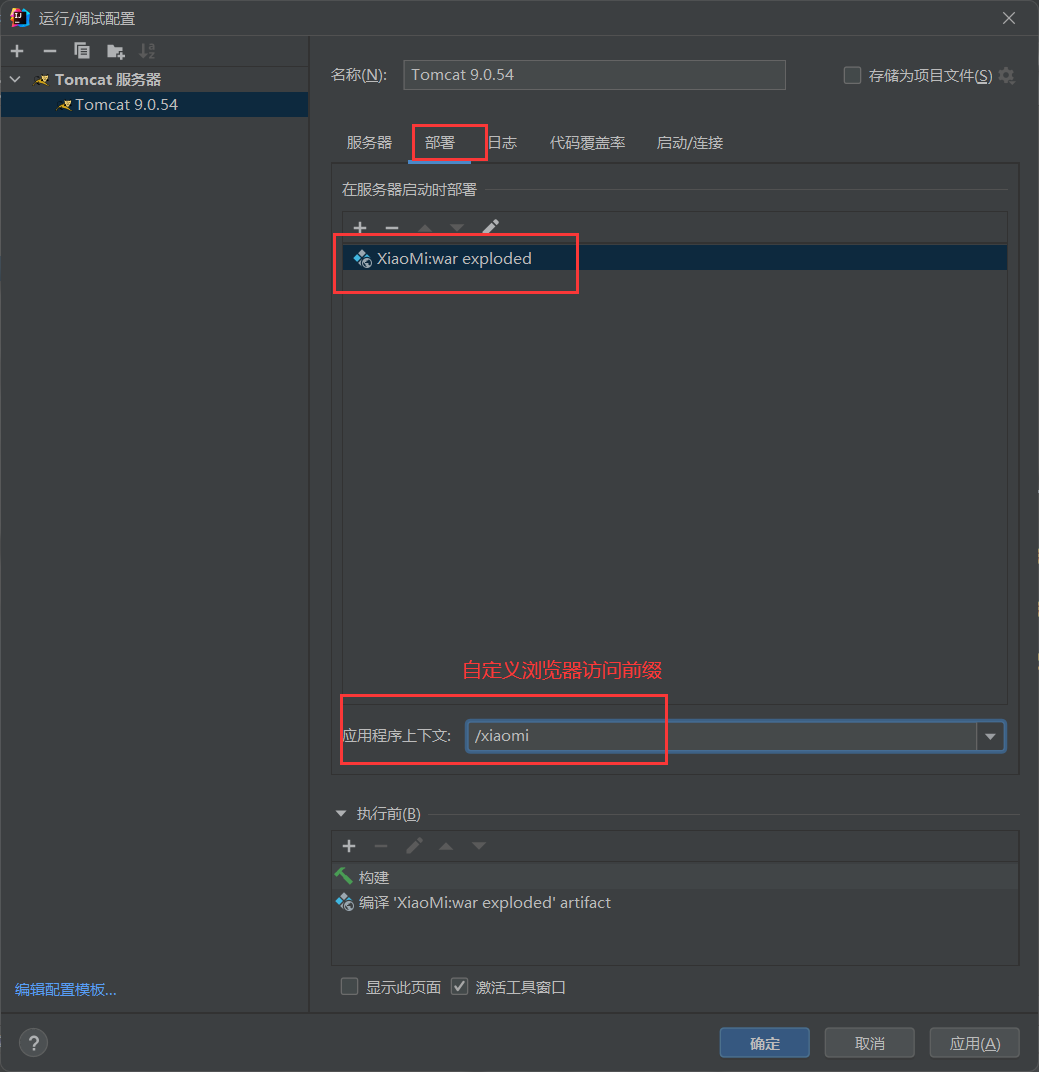This screenshot has width=1039, height=1072.
Task: Edit deployment artifact pencil icon
Action: pos(490,227)
